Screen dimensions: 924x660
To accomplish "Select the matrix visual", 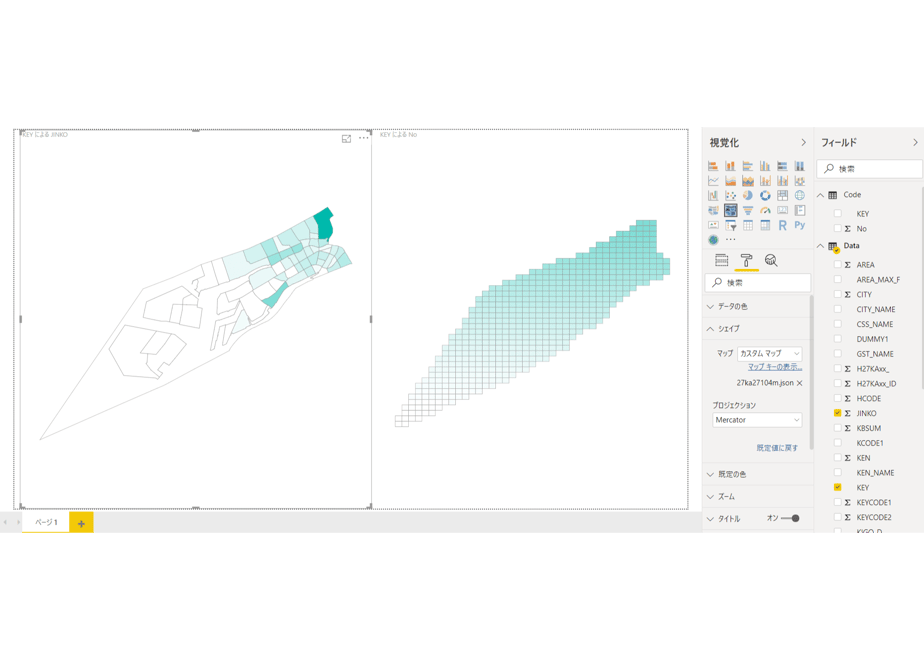I will pyautogui.click(x=765, y=225).
